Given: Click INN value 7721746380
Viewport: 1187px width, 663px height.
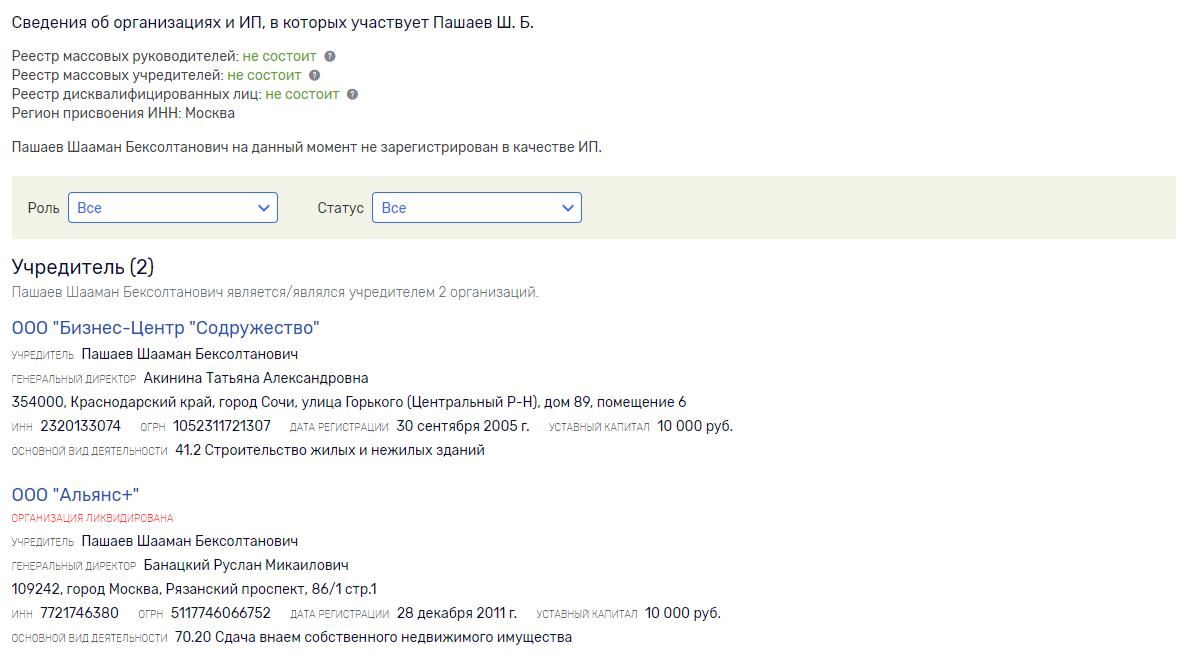Looking at the screenshot, I should pyautogui.click(x=79, y=612).
